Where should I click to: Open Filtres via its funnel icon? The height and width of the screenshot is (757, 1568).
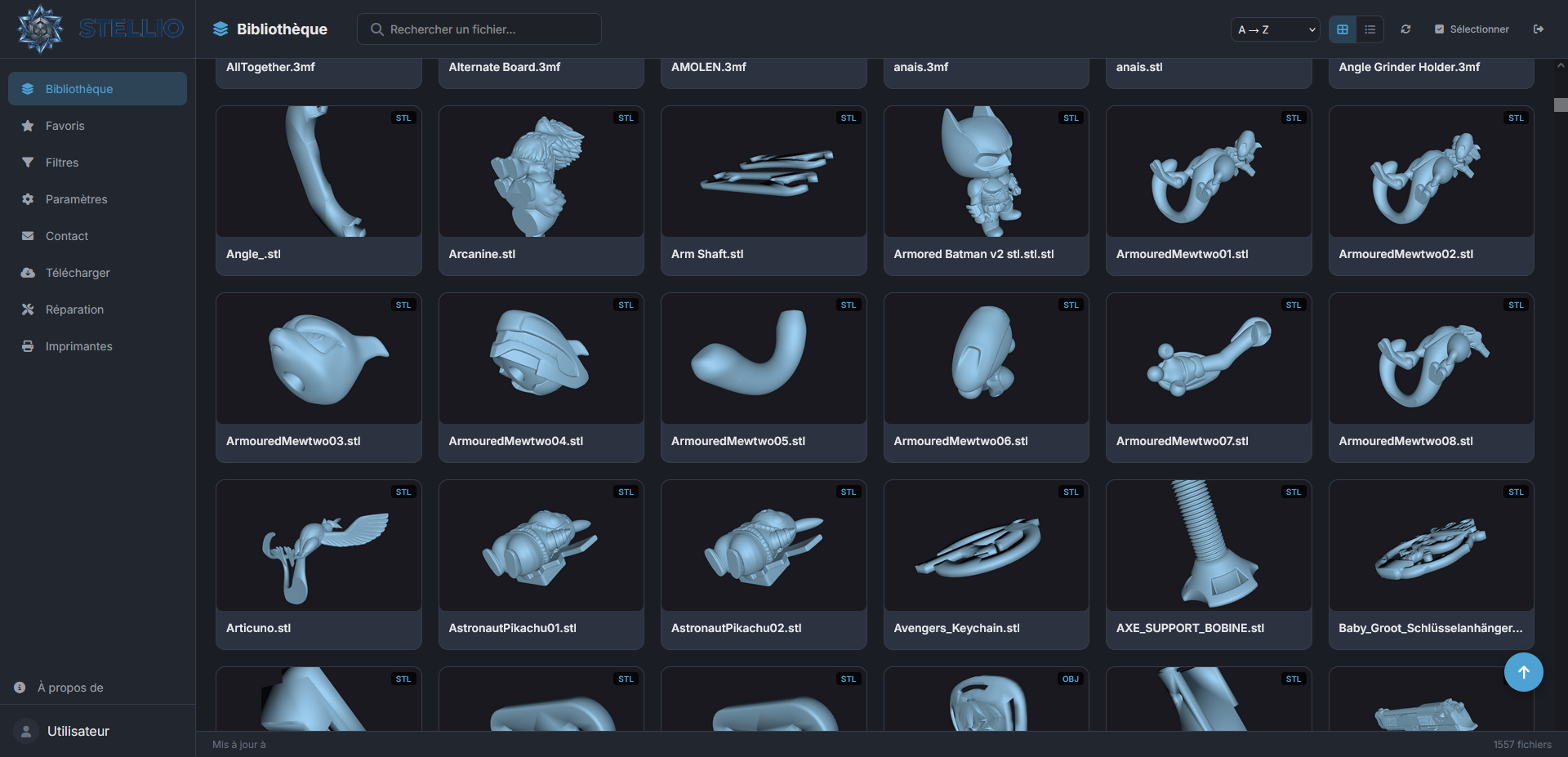click(x=28, y=163)
